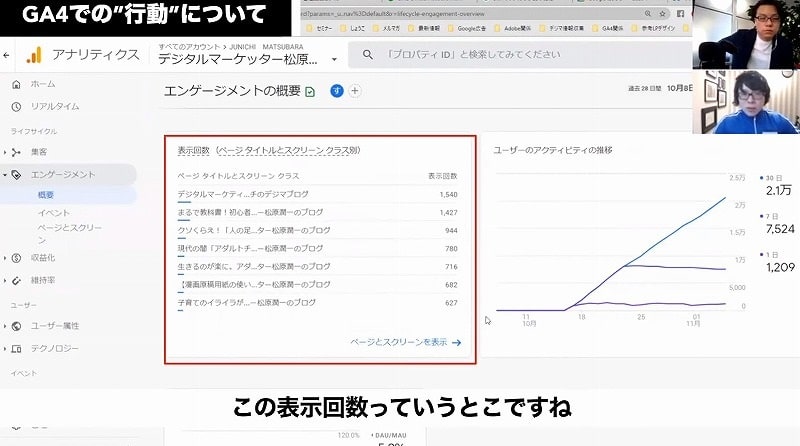Image resolution: width=800 pixels, height=446 pixels.
Task: Click the browser address bar URL
Action: tap(393, 14)
